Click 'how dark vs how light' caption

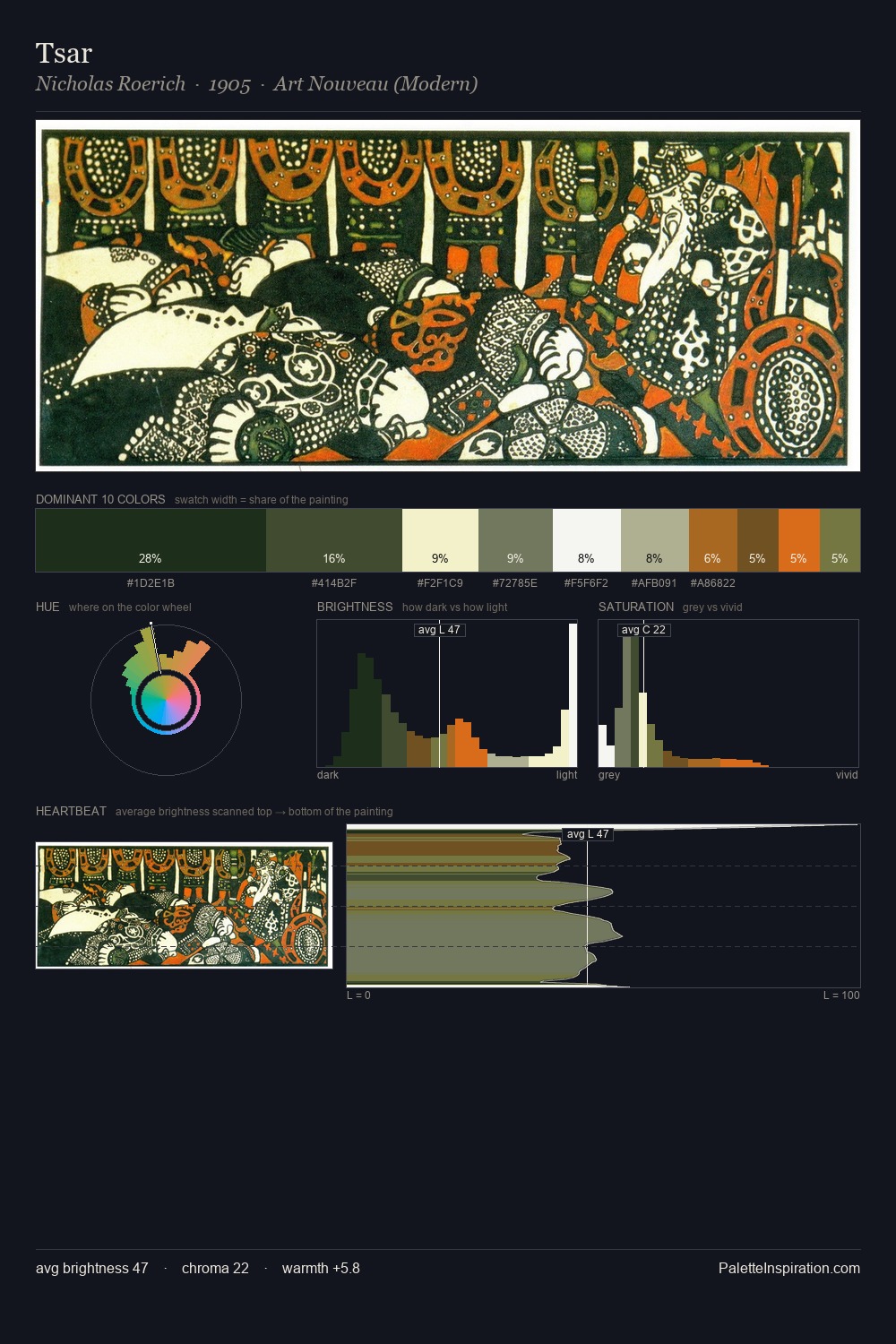click(x=455, y=607)
